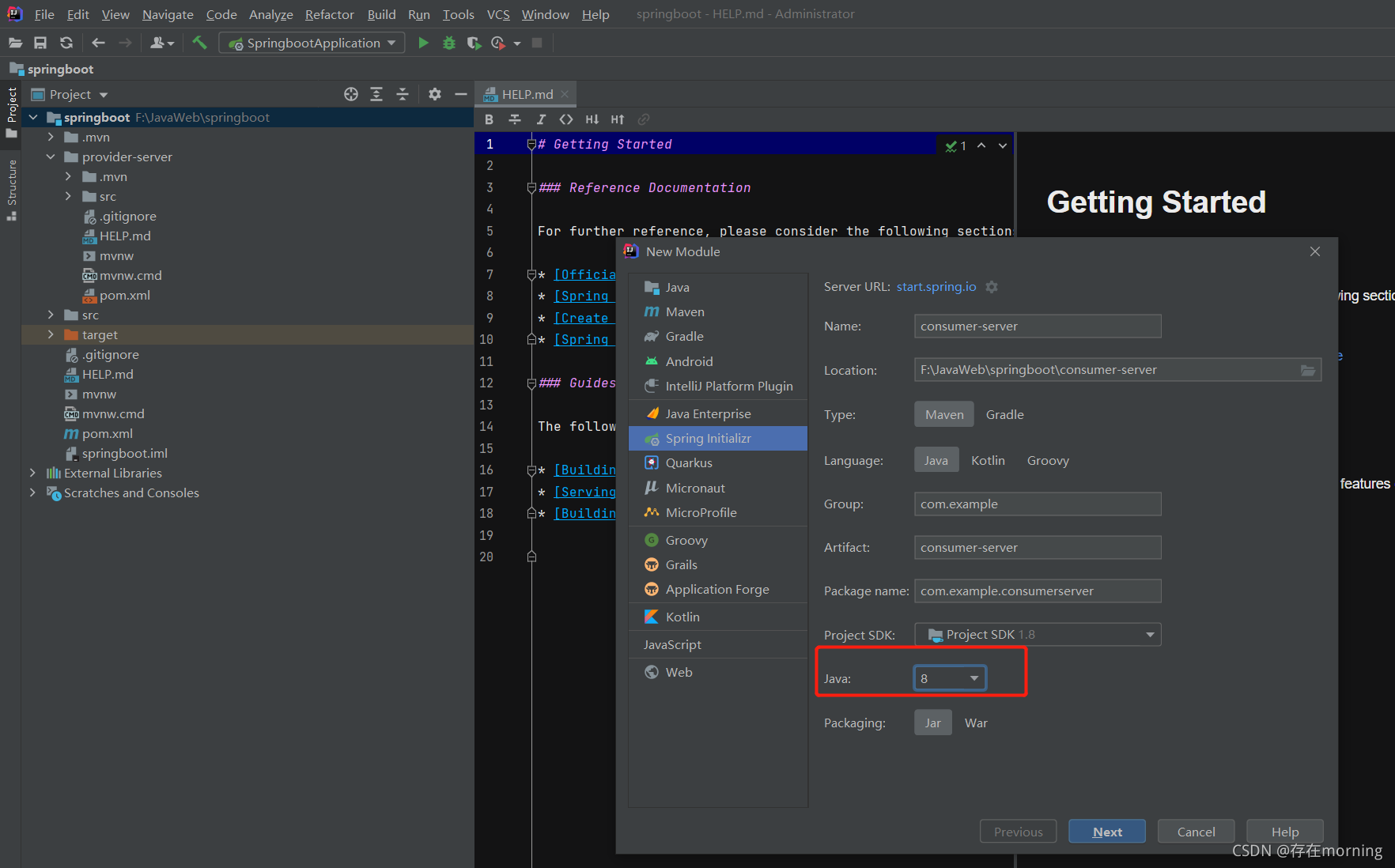The height and width of the screenshot is (868, 1395).
Task: Click Next button in New Module
Action: pos(1107,832)
